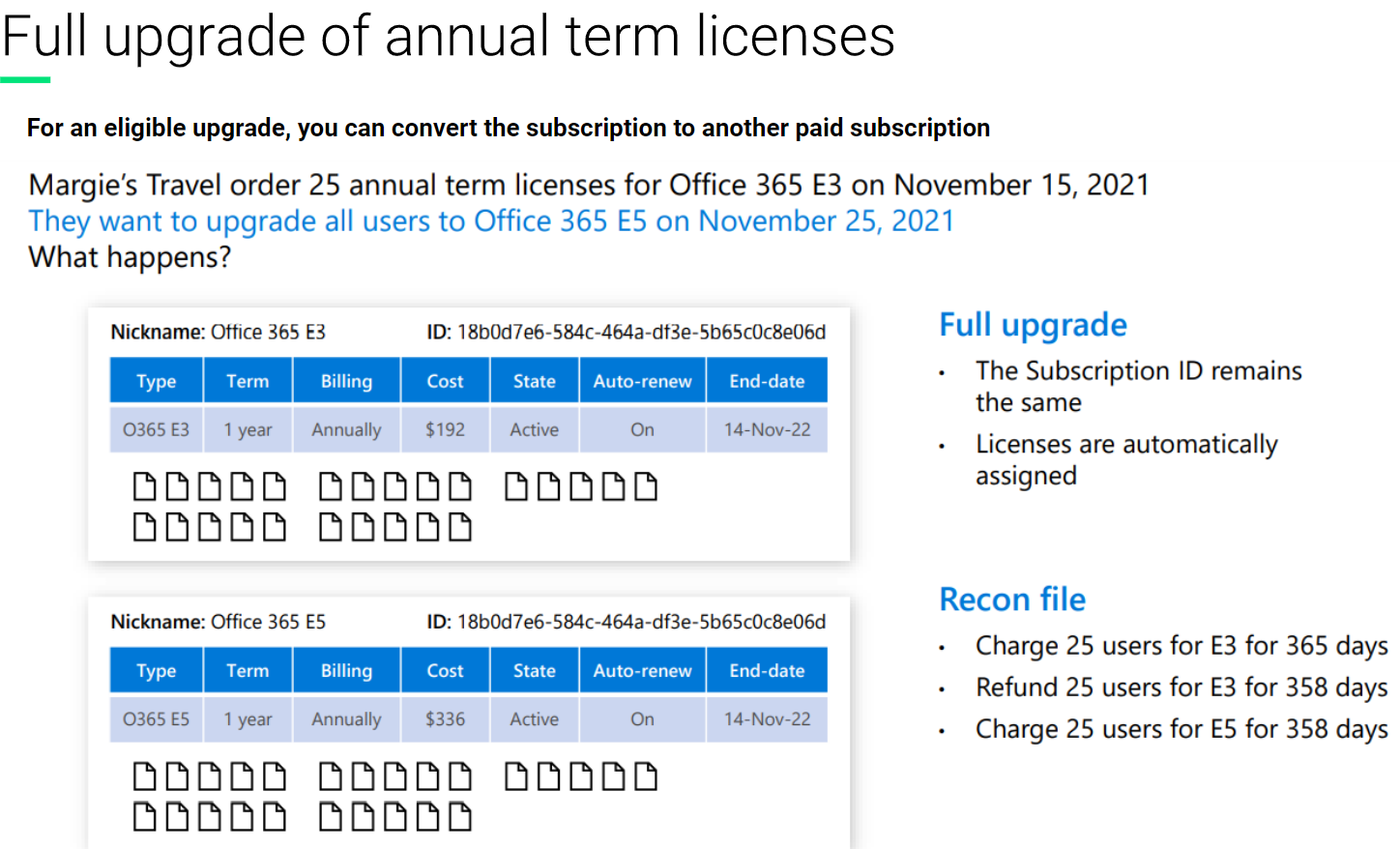Click the '1 year' cell in the O365 E3 row

point(248,429)
